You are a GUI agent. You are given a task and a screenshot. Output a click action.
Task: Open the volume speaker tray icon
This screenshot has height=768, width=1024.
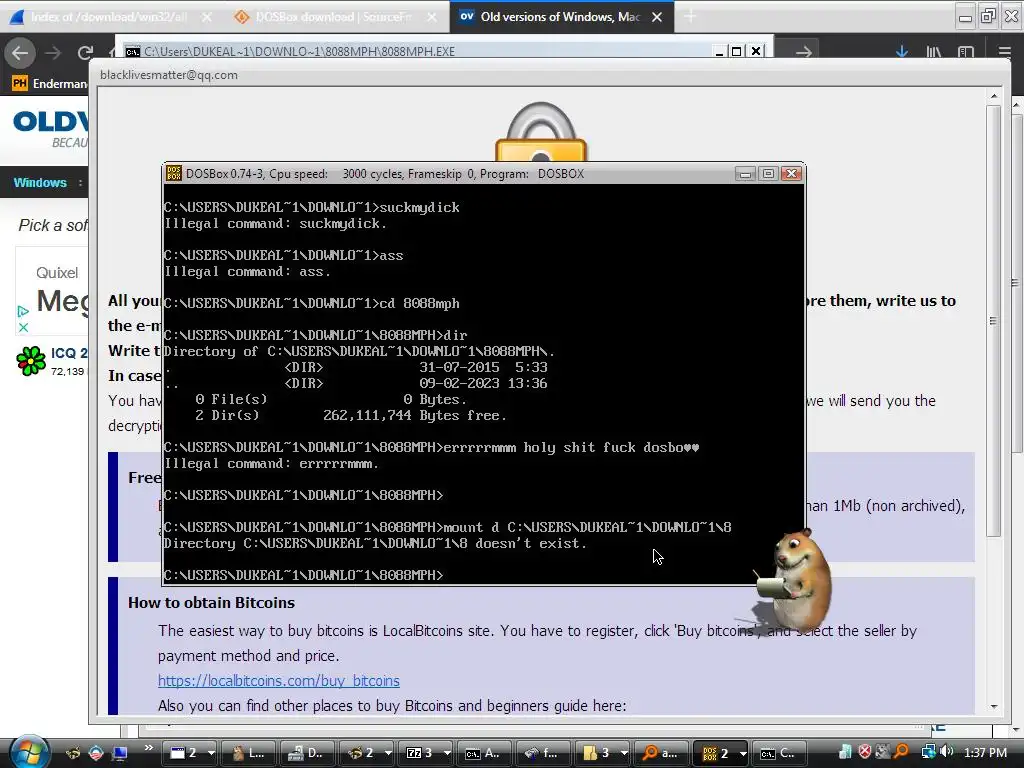pyautogui.click(x=947, y=752)
